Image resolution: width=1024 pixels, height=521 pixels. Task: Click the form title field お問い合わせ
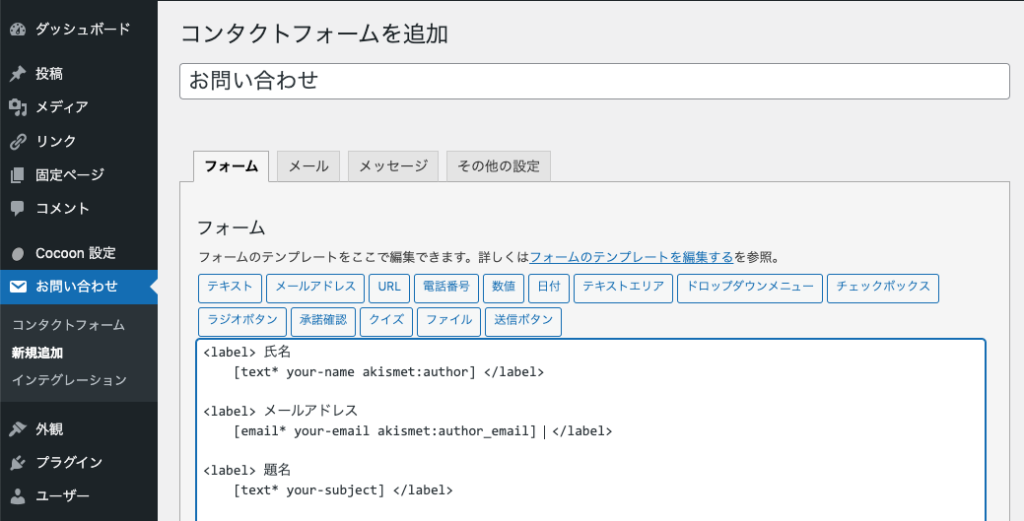(594, 81)
